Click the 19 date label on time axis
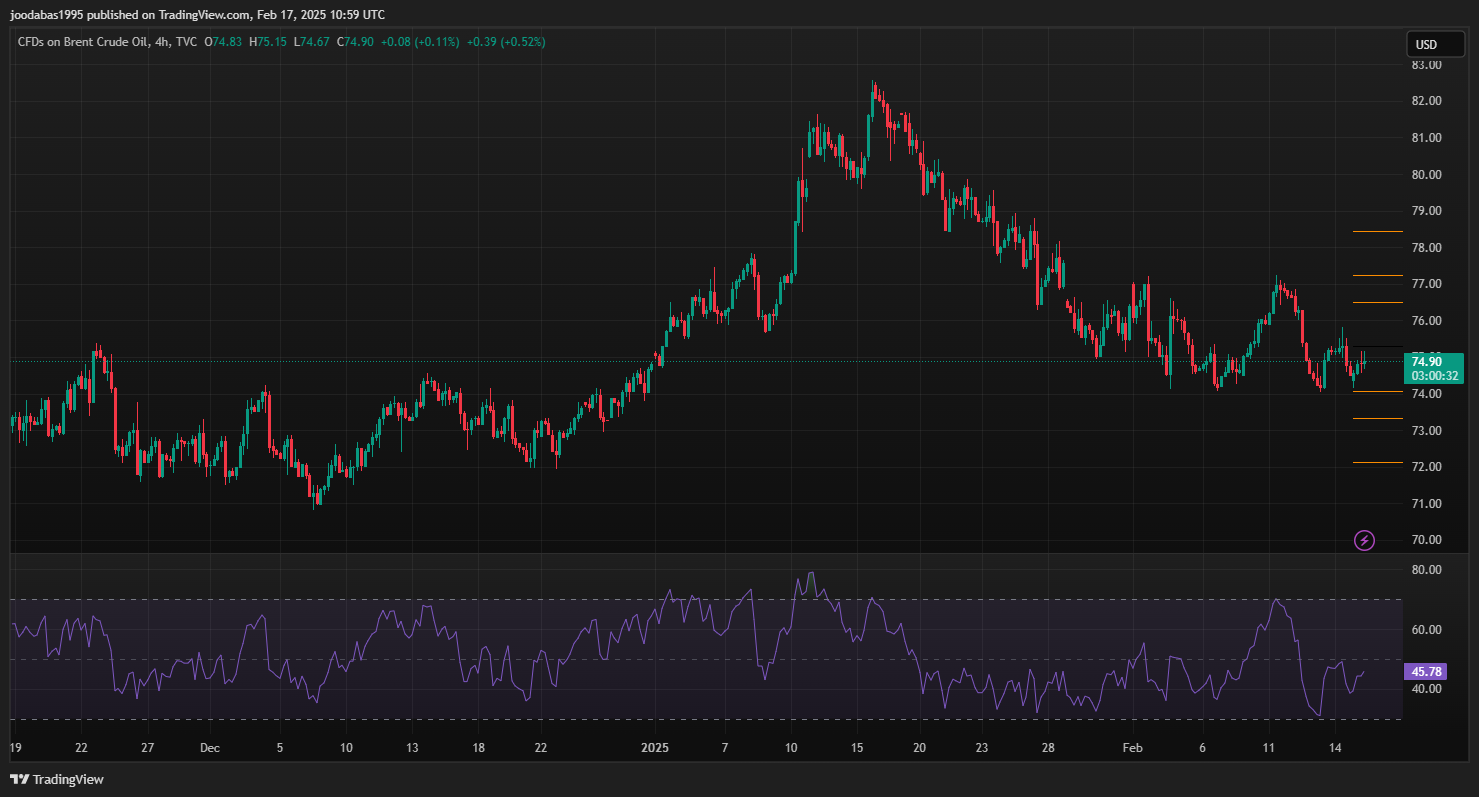This screenshot has height=797, width=1479. 15,747
